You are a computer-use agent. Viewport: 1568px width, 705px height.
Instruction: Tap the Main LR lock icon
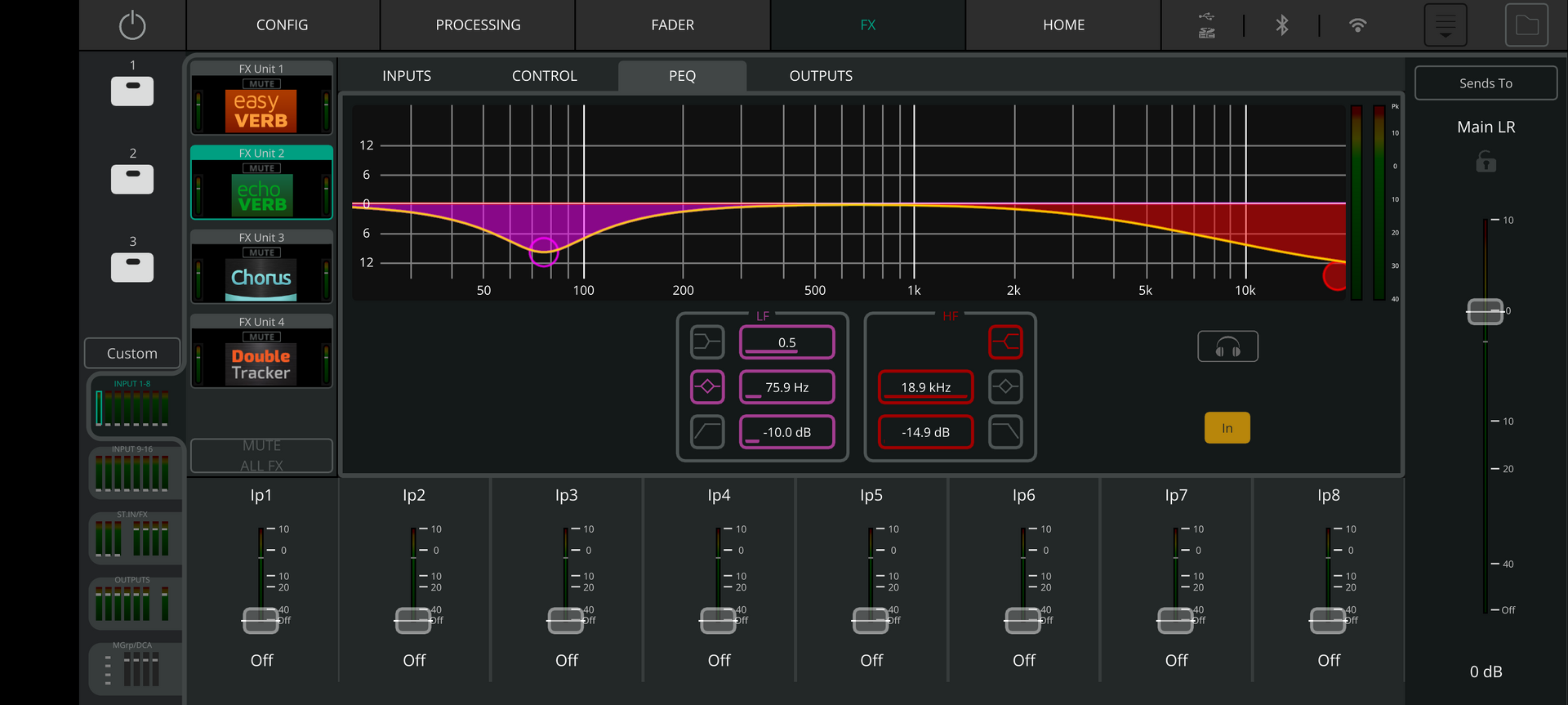click(1486, 162)
